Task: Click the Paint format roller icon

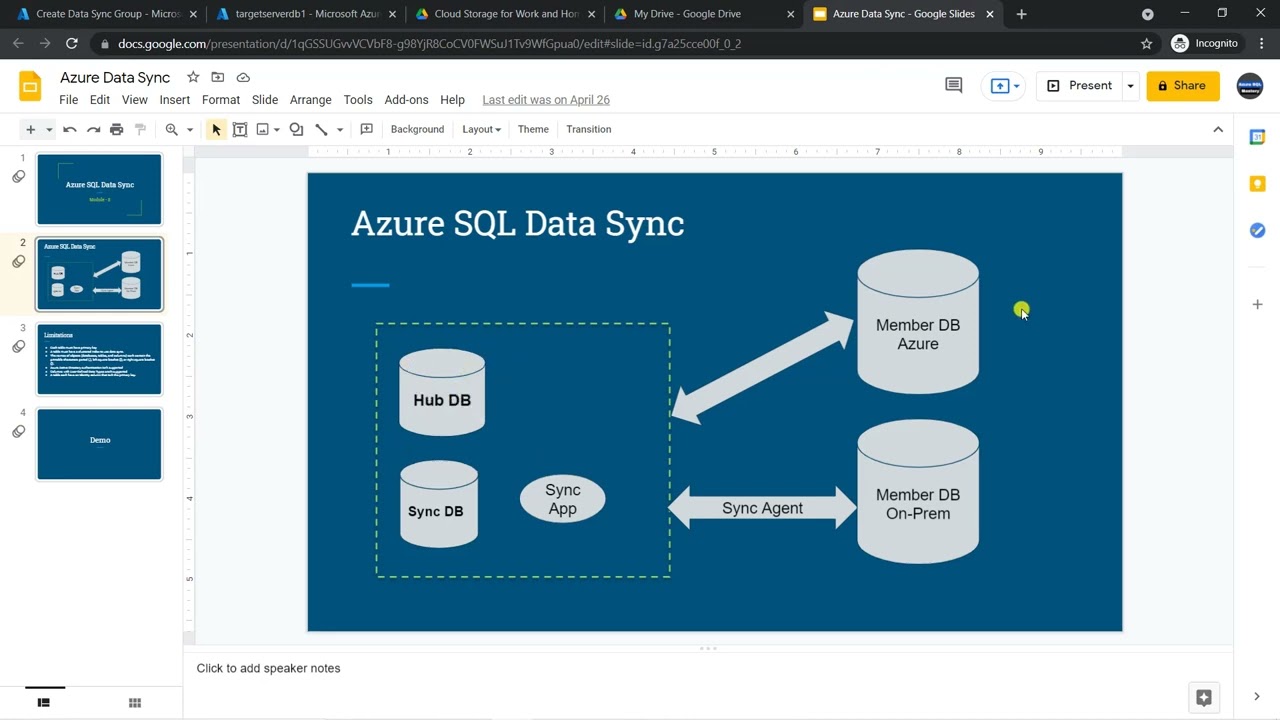Action: tap(141, 129)
